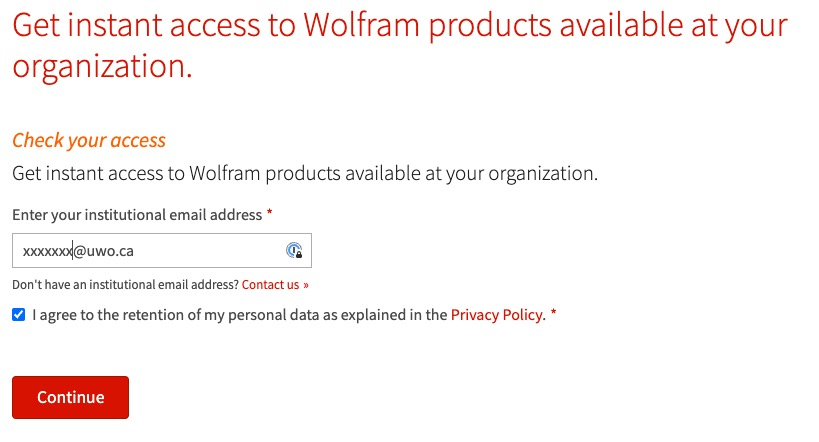Select the 'Check your access' orange heading
The height and width of the screenshot is (442, 819).
click(x=89, y=140)
